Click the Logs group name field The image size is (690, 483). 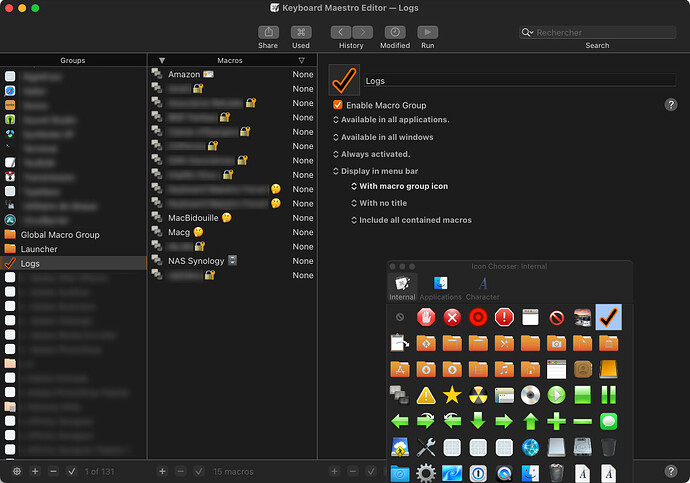tap(520, 80)
